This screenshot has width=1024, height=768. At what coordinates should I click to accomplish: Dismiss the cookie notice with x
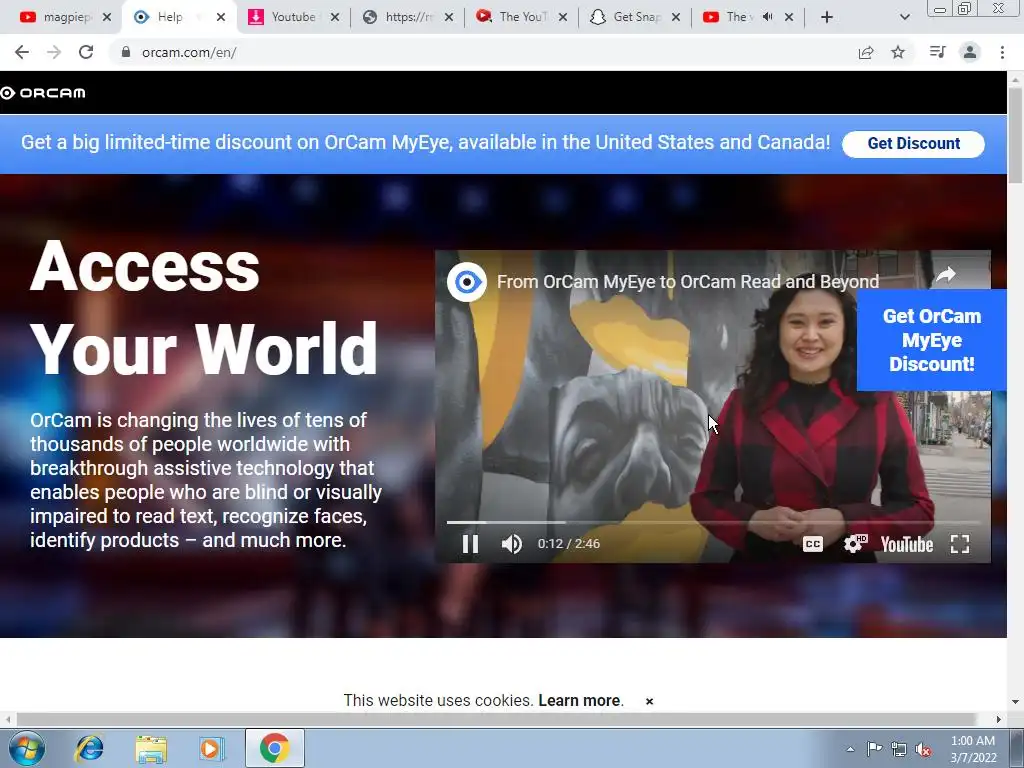click(649, 701)
